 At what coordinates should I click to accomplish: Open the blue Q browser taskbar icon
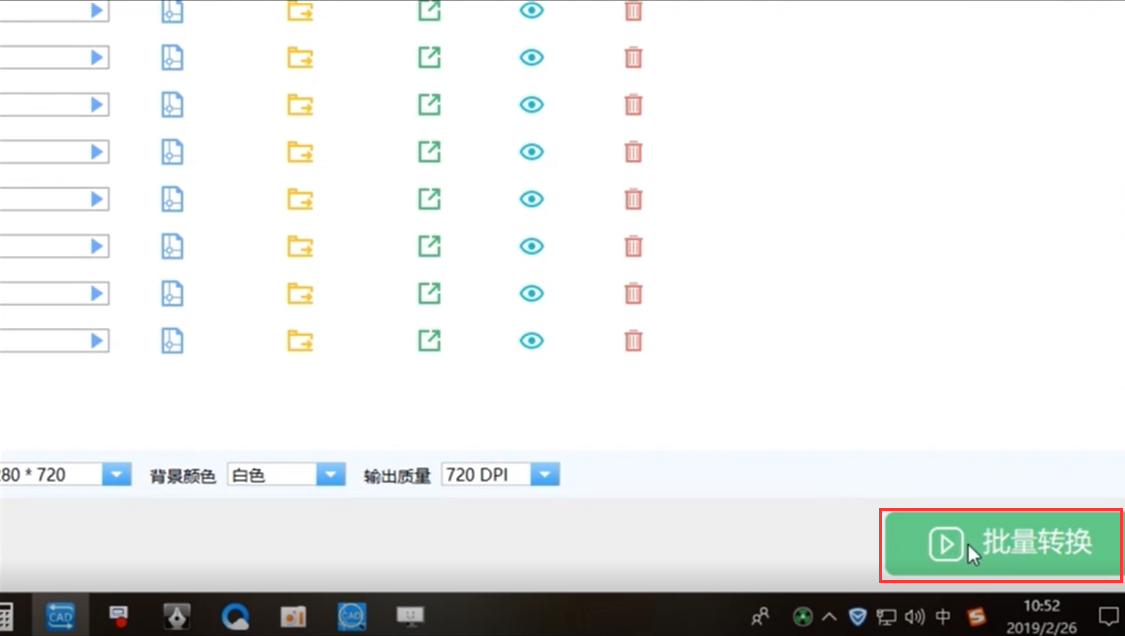coord(235,616)
